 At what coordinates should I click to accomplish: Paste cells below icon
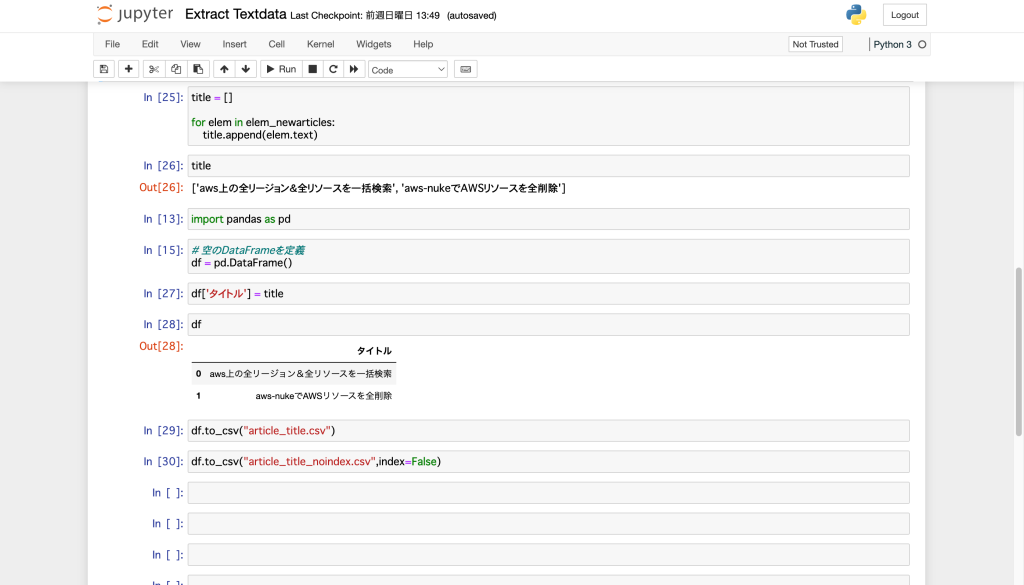pos(198,69)
